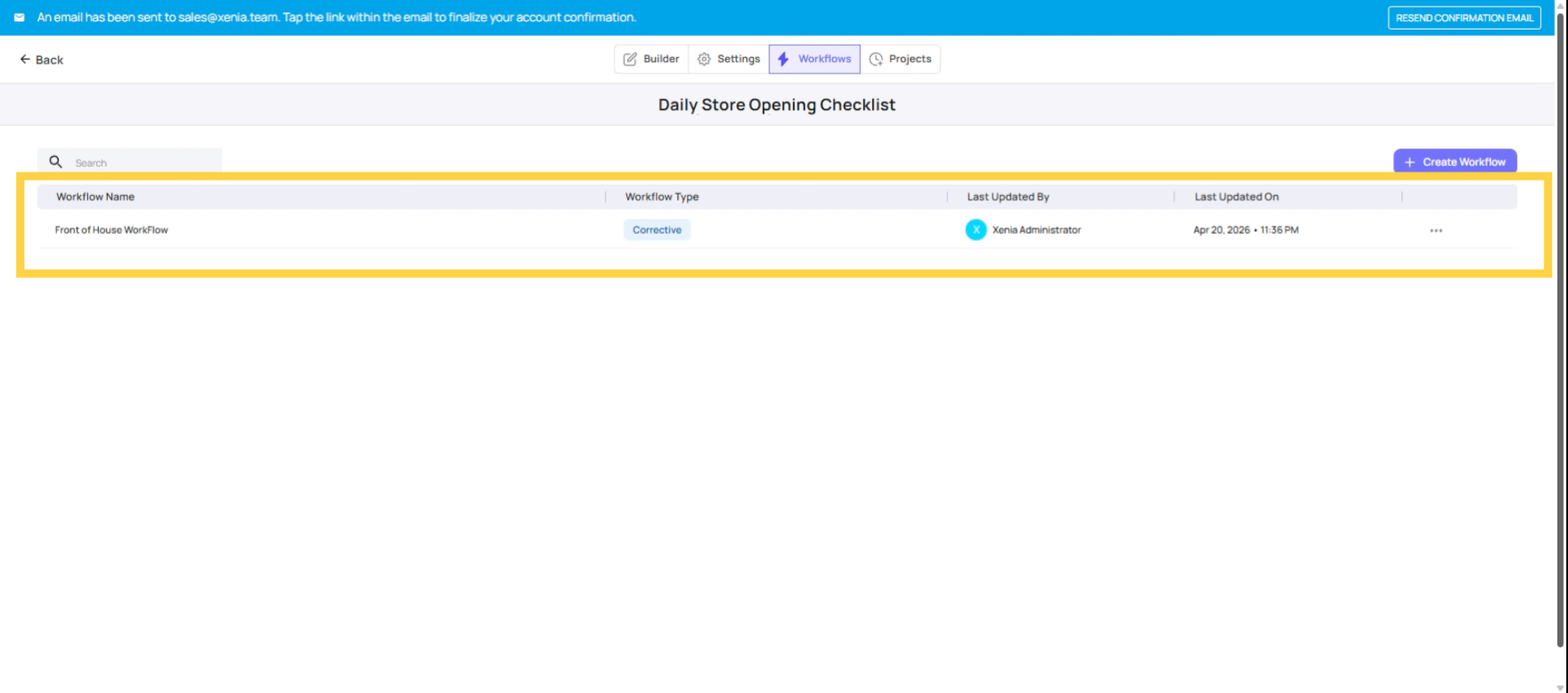
Task: Open the Front of House WorkFlow row
Action: tap(777, 230)
